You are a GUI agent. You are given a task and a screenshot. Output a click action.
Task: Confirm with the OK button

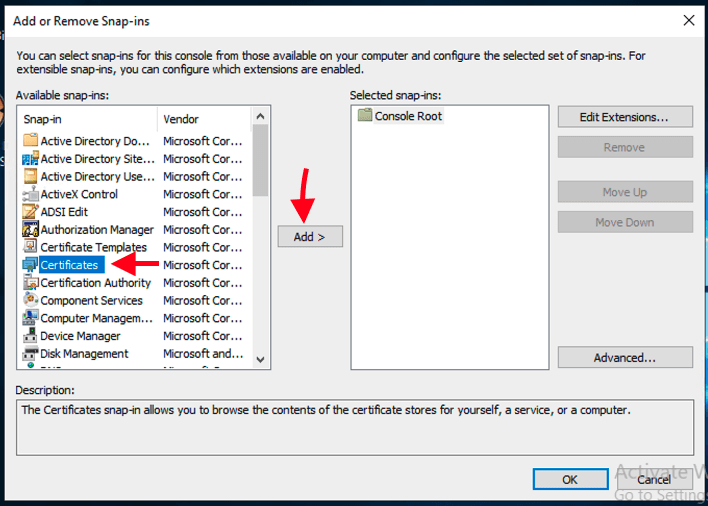pyautogui.click(x=569, y=479)
